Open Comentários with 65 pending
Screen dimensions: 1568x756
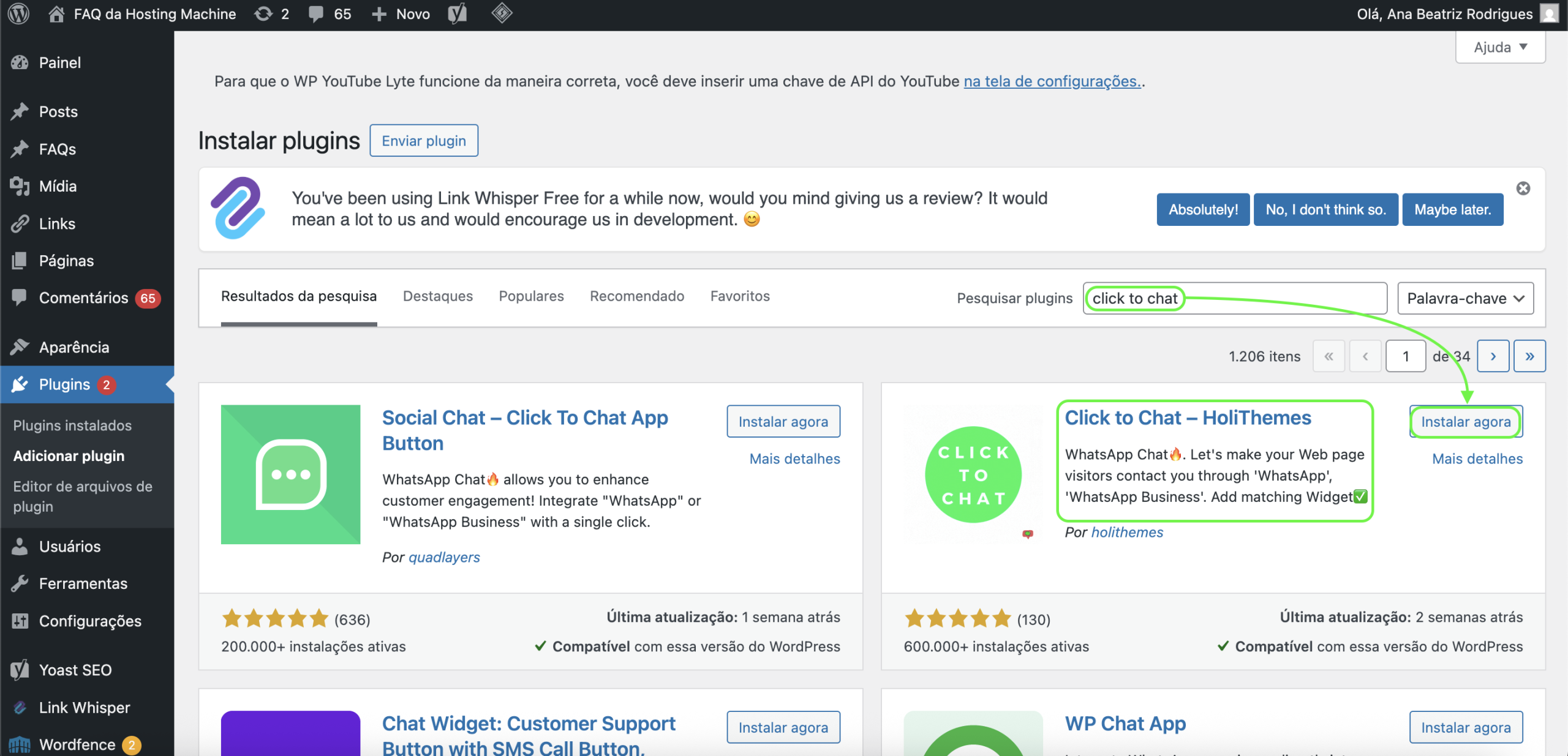(x=87, y=298)
